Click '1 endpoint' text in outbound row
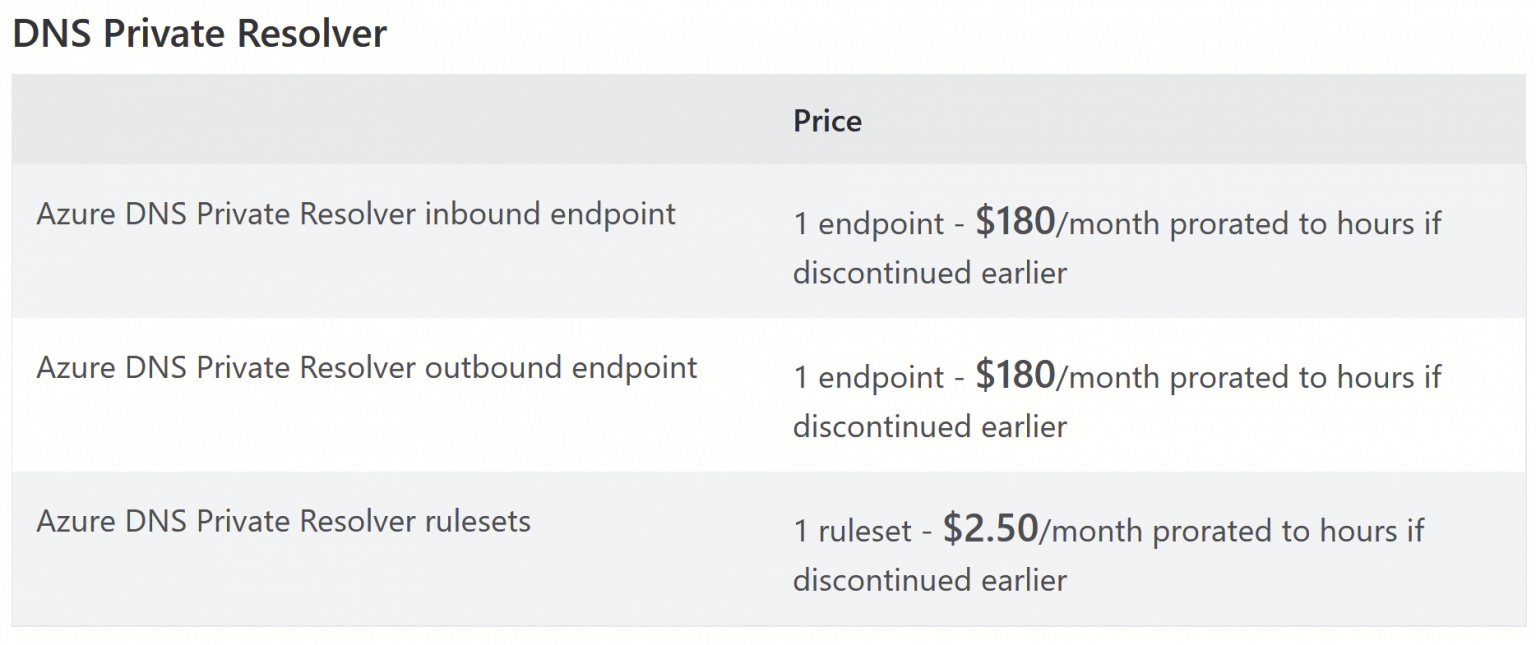This screenshot has height=645, width=1536. click(867, 377)
